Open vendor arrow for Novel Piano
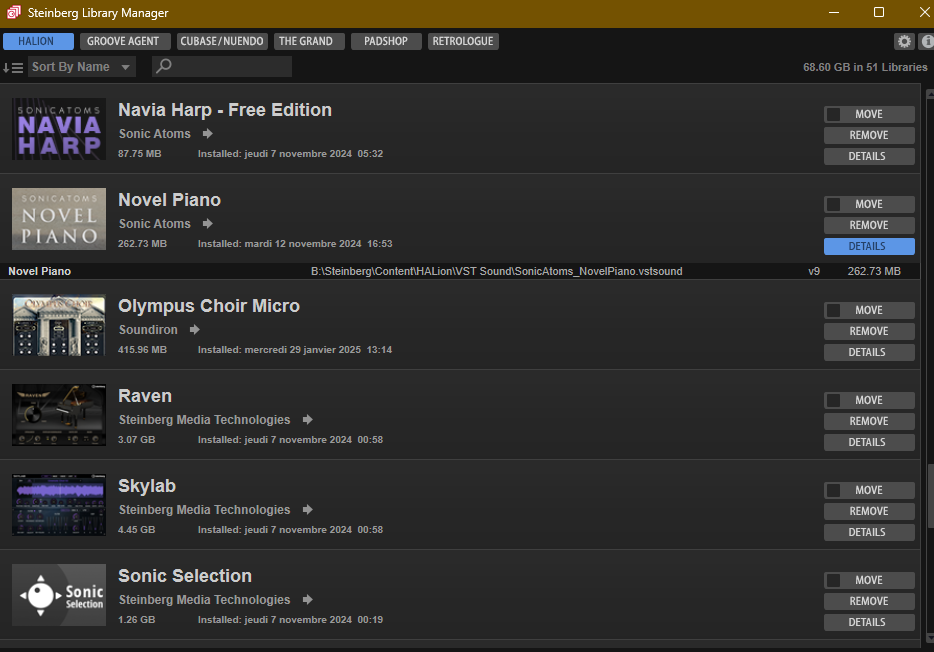The image size is (934, 652). pyautogui.click(x=207, y=223)
